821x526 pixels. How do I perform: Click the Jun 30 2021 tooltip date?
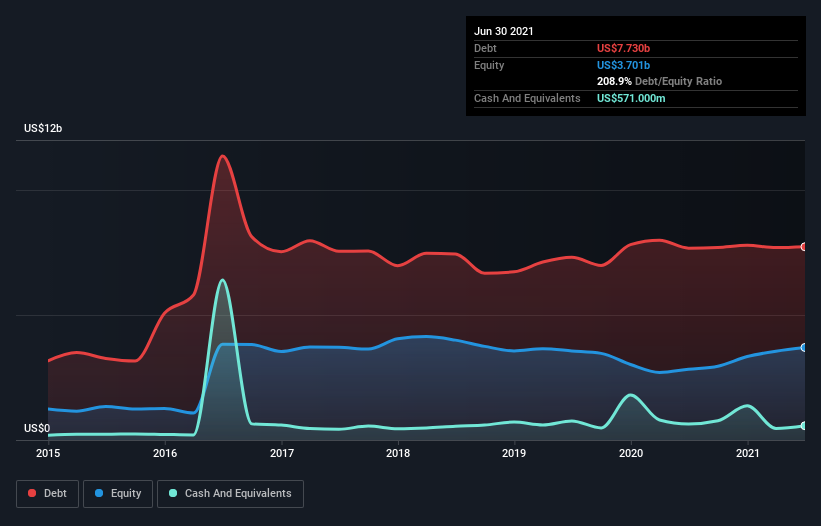pos(504,31)
